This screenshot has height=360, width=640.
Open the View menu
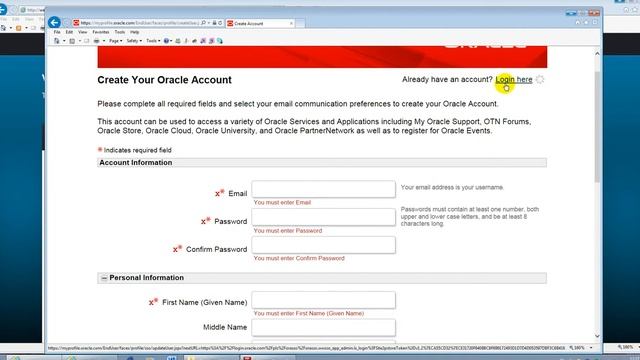[x=82, y=32]
